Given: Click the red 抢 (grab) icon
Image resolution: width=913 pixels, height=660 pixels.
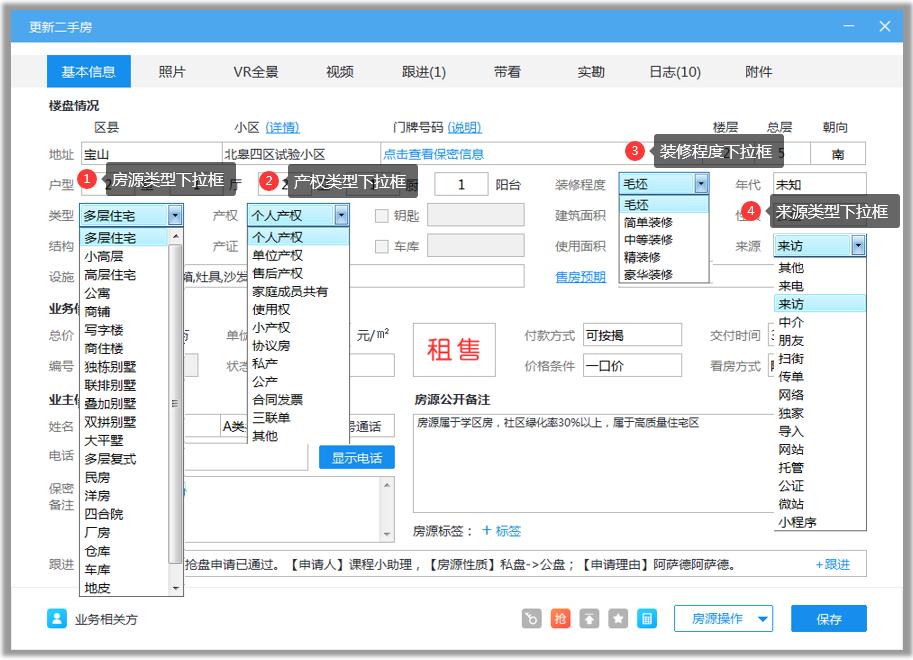Looking at the screenshot, I should point(561,618).
